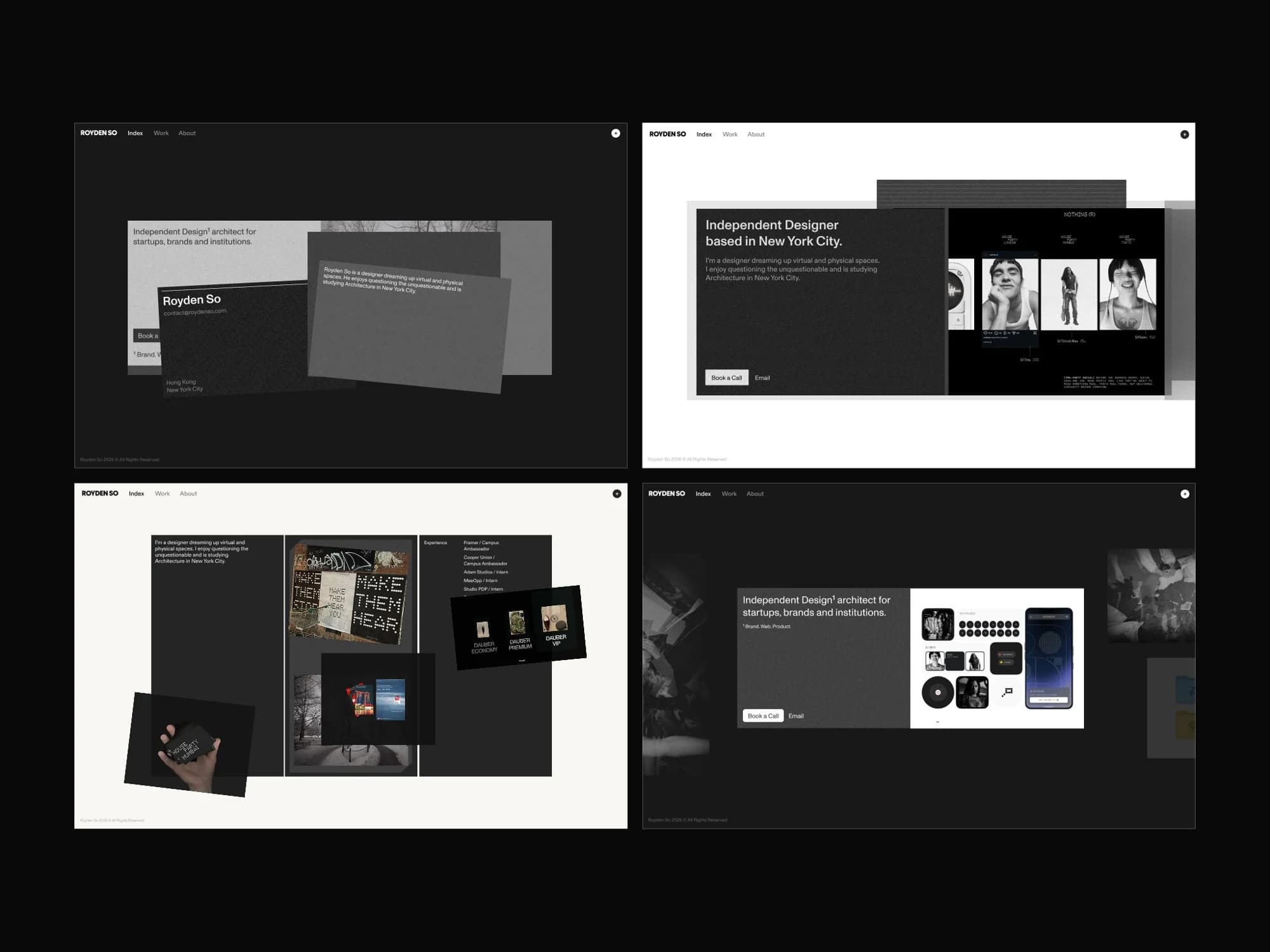Open About in the top-right mockup nav
This screenshot has width=1270, height=952.
(x=756, y=135)
